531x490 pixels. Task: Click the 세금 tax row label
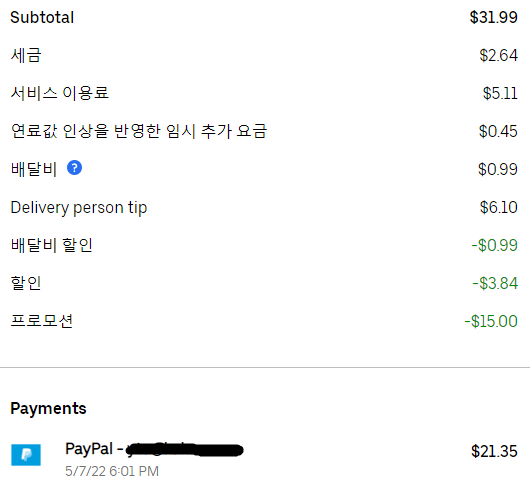26,55
